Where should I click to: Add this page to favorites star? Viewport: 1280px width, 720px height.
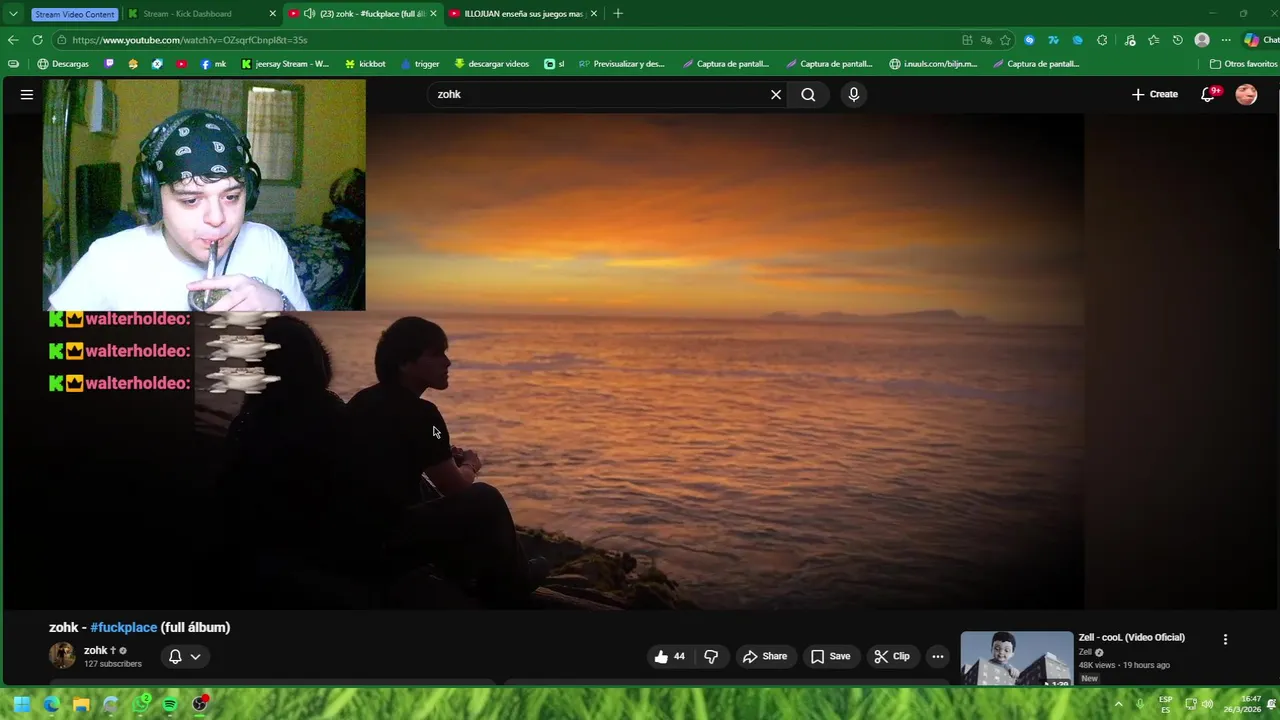[1005, 40]
